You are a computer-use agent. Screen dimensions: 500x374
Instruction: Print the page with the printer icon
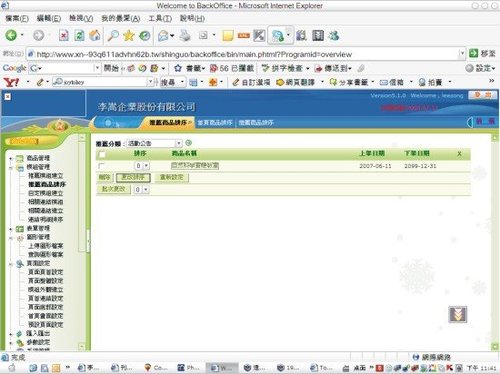pyautogui.click(x=185, y=35)
